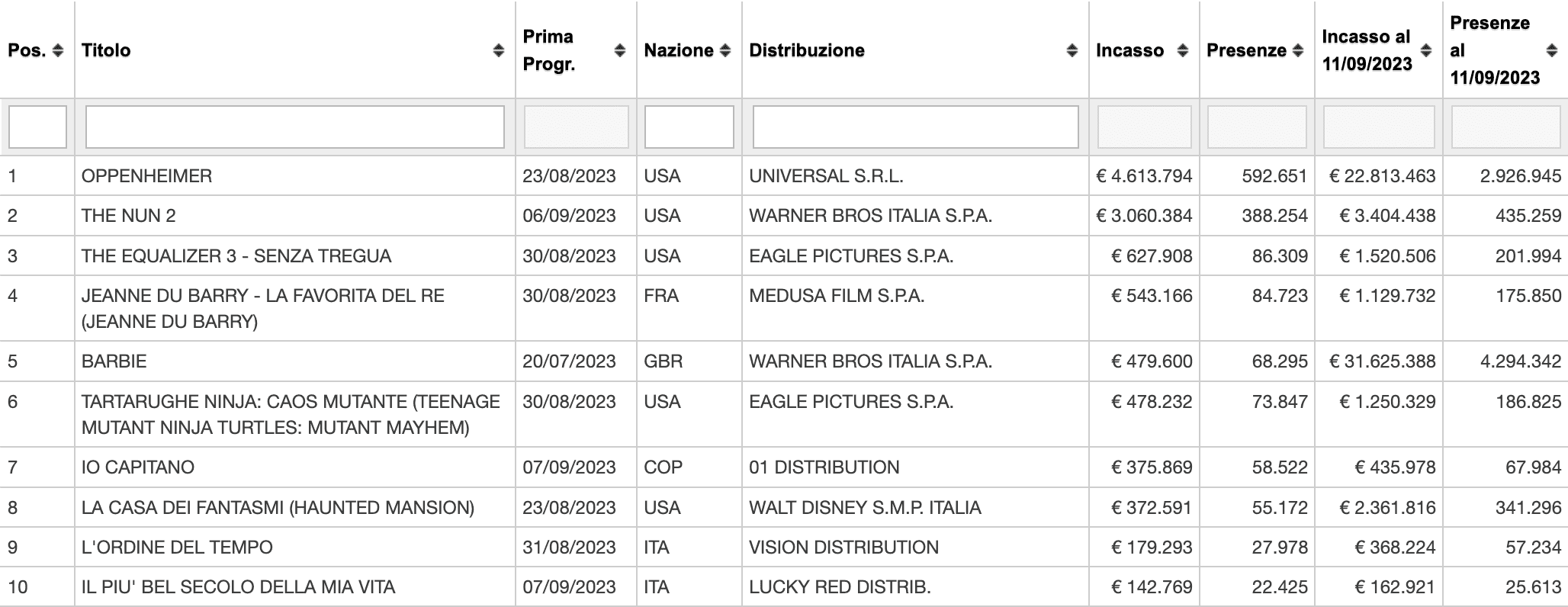Select the BARBIE title cell
The width and height of the screenshot is (1568, 607).
coord(114,361)
